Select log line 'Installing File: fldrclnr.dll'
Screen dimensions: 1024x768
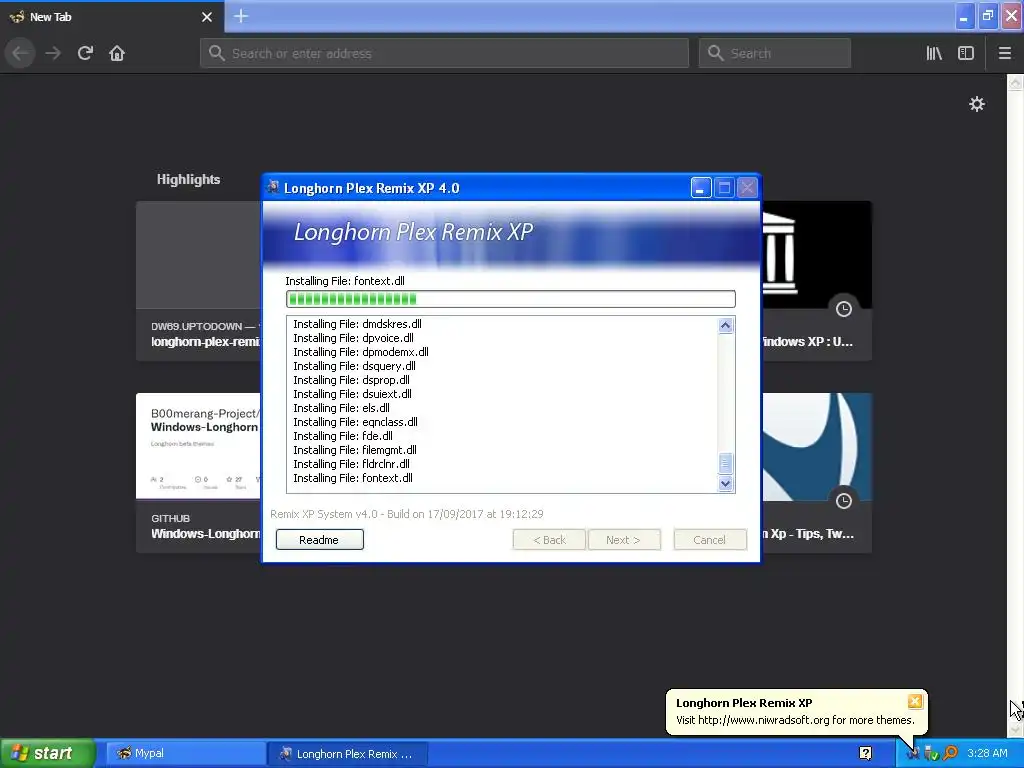(x=351, y=464)
